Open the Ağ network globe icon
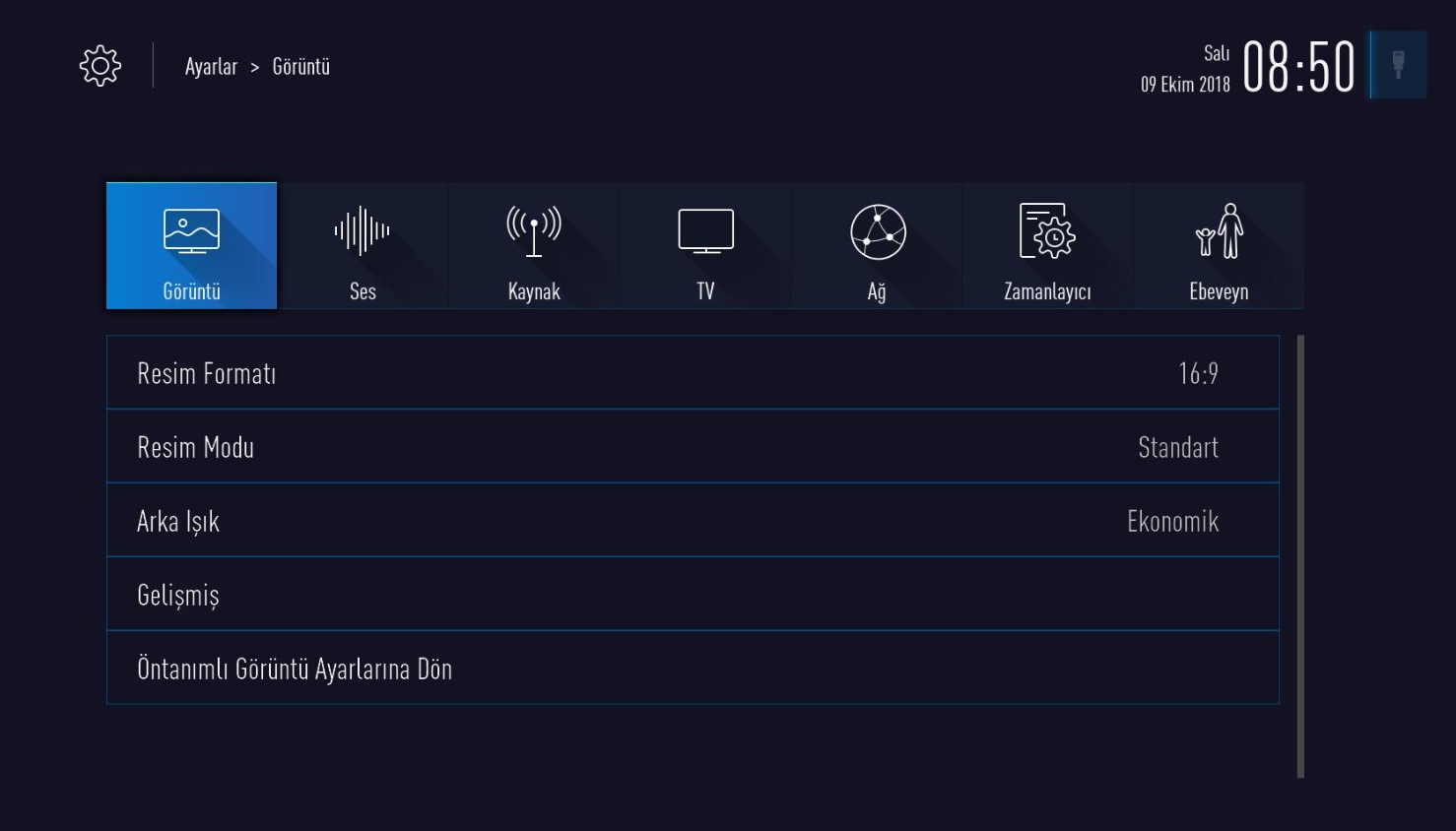The width and height of the screenshot is (1456, 831). pos(877,232)
